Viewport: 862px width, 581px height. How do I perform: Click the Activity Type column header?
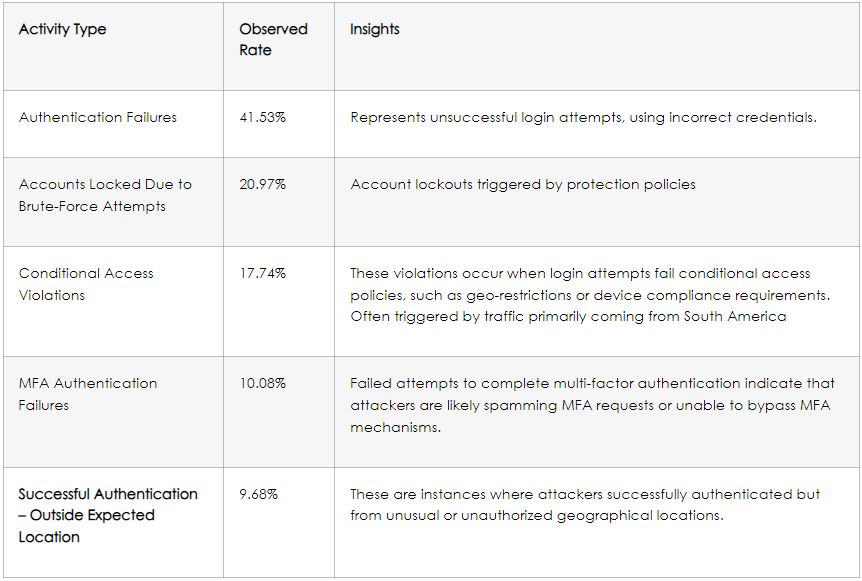pos(62,29)
